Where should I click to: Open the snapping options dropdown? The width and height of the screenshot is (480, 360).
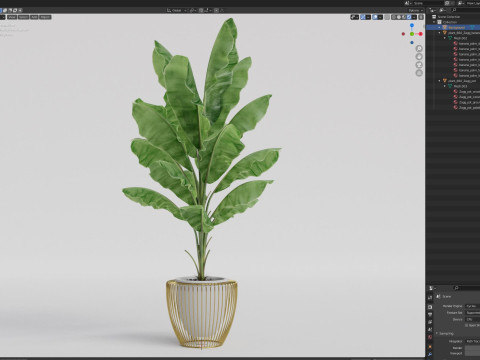tap(208, 10)
